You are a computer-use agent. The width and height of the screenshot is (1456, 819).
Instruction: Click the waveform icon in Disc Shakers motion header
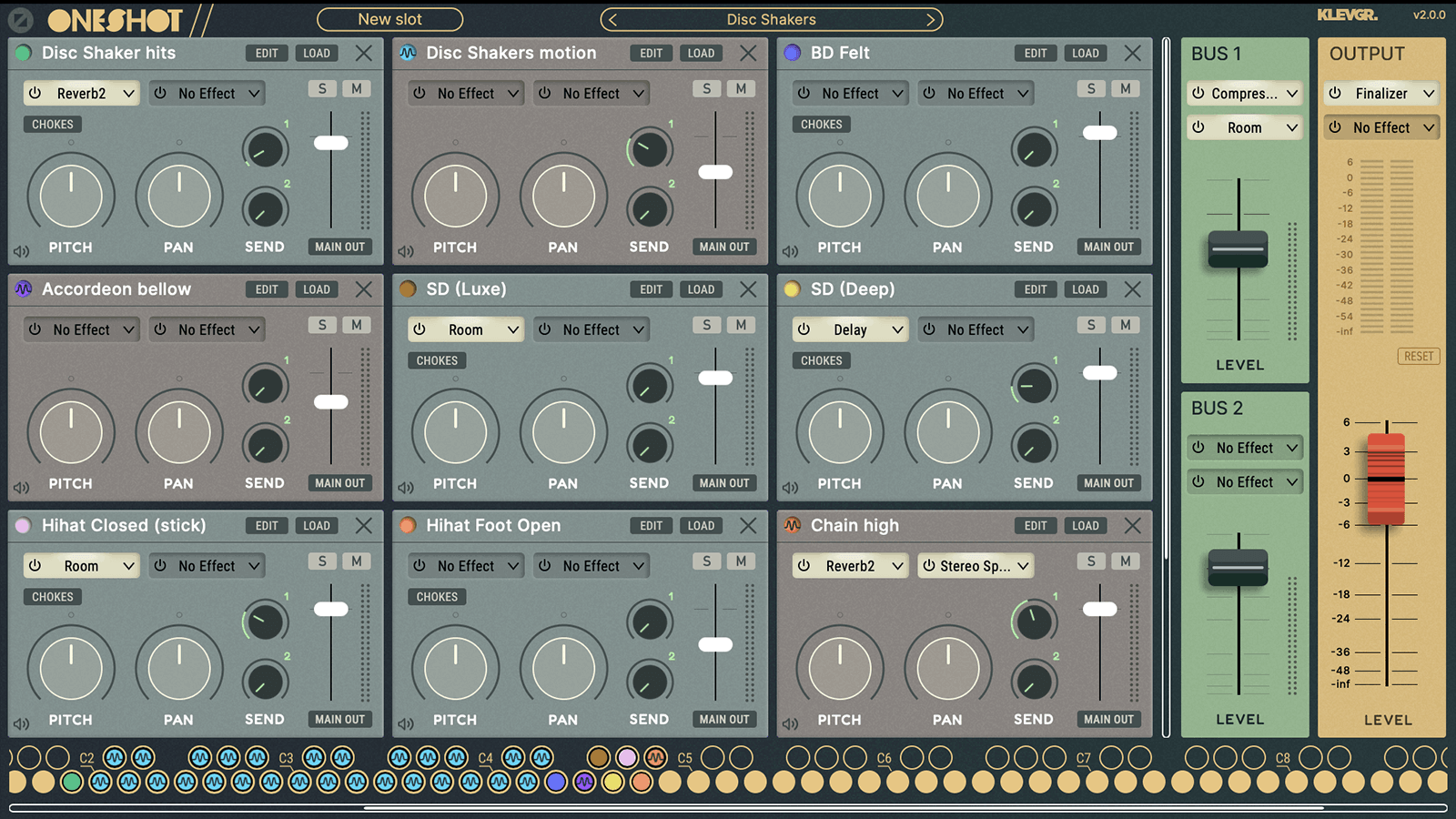pyautogui.click(x=407, y=53)
